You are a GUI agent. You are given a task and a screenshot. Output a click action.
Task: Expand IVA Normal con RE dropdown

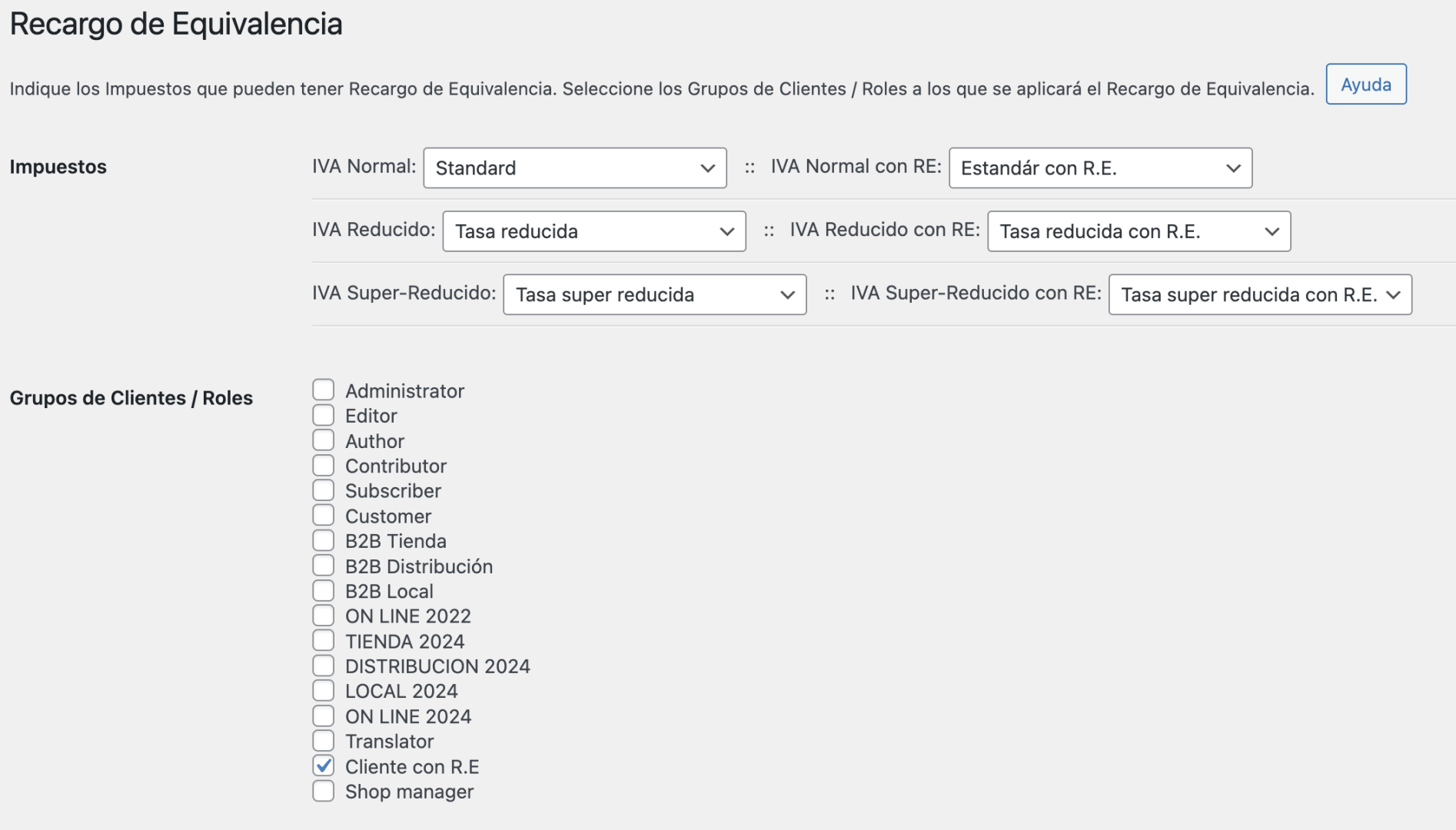tap(1100, 168)
